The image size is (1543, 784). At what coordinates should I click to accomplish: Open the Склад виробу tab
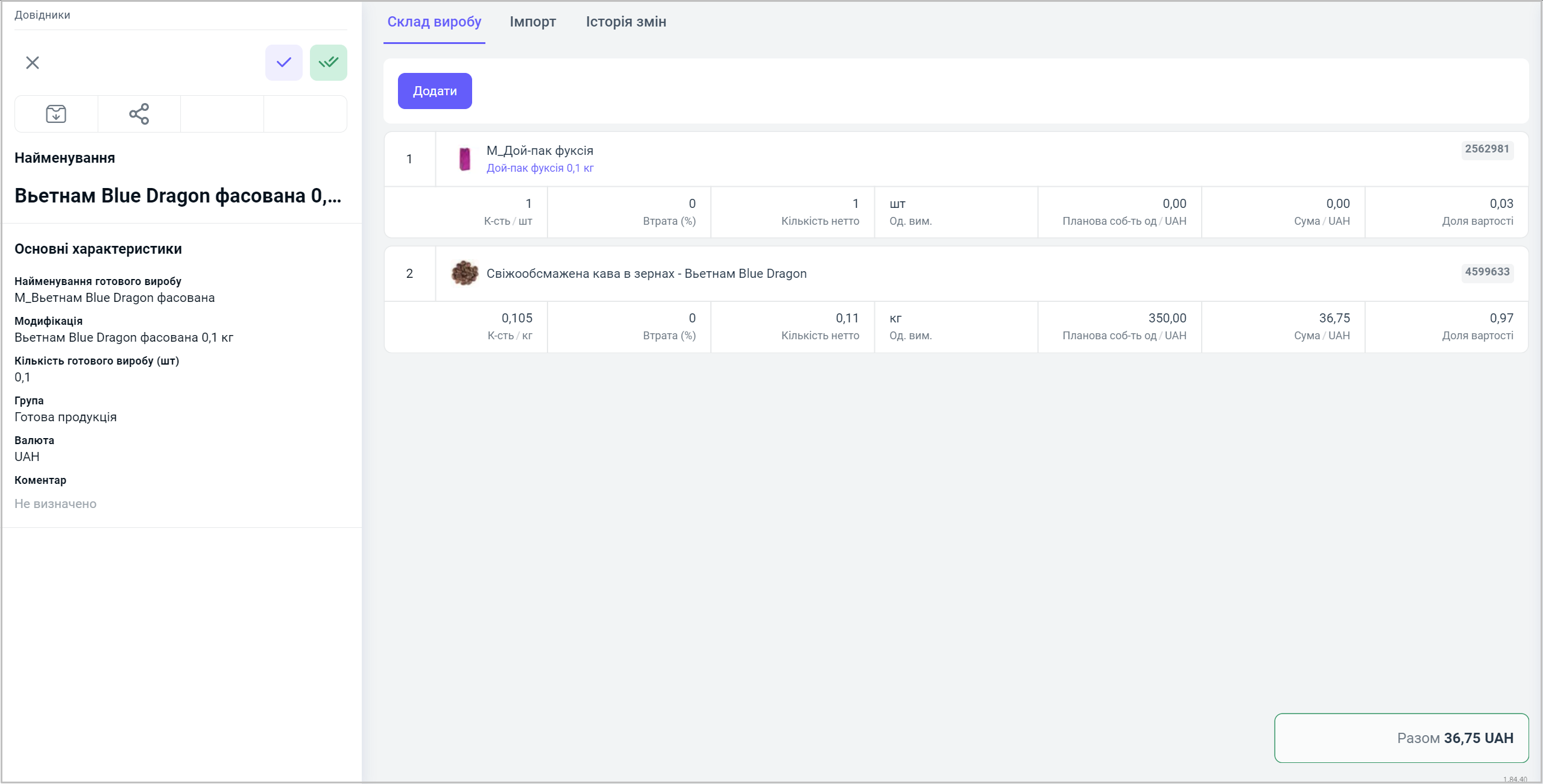[434, 22]
